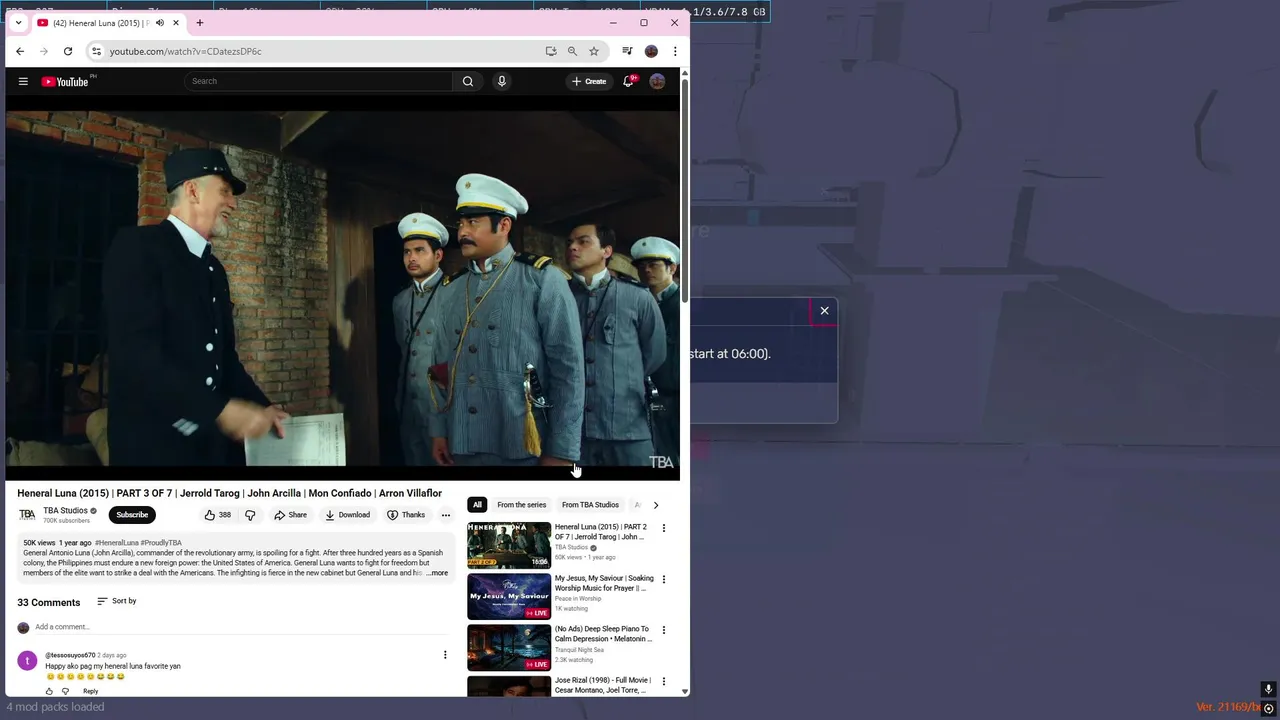
Task: Open Jose Rizal (1998) Full Movie title
Action: (x=603, y=685)
